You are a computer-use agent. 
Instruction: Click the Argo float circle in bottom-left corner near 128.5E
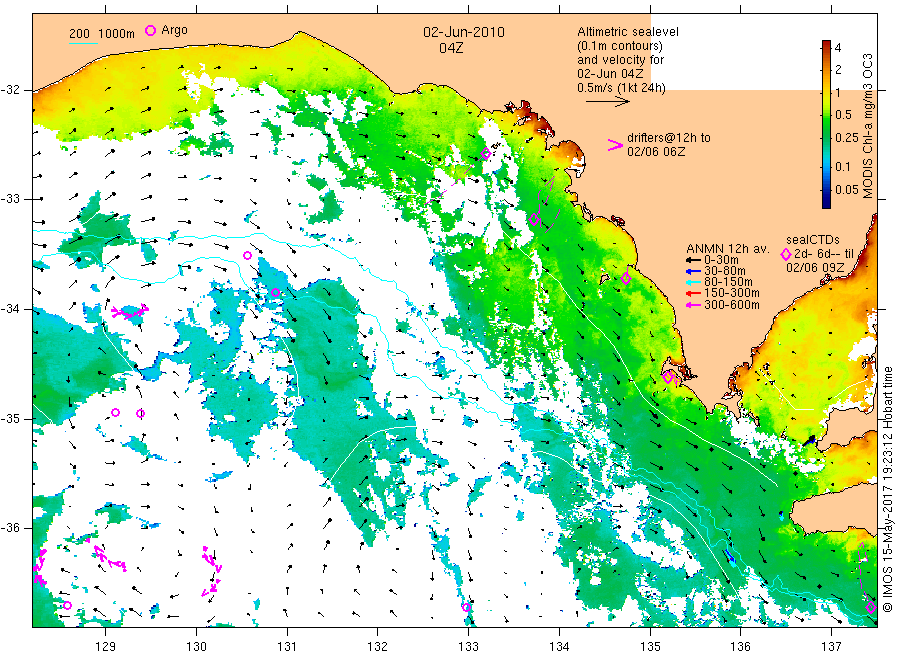pyautogui.click(x=67, y=605)
